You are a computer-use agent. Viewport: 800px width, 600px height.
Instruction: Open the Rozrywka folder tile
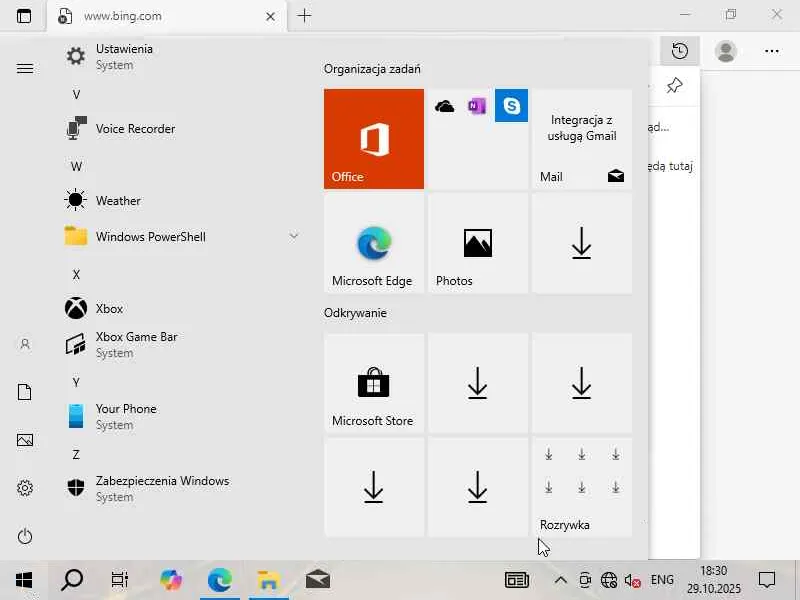coord(582,487)
